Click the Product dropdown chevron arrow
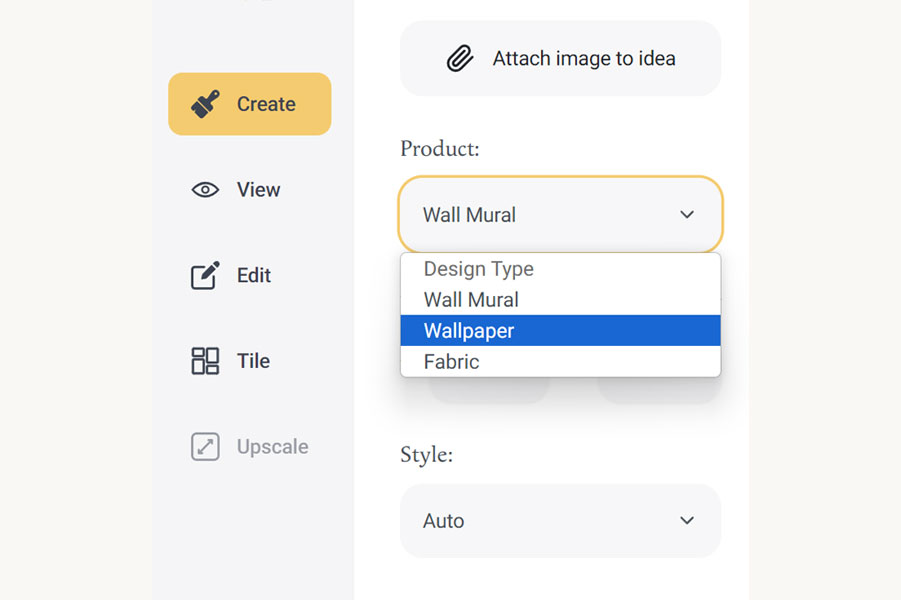This screenshot has width=901, height=600. pos(687,214)
